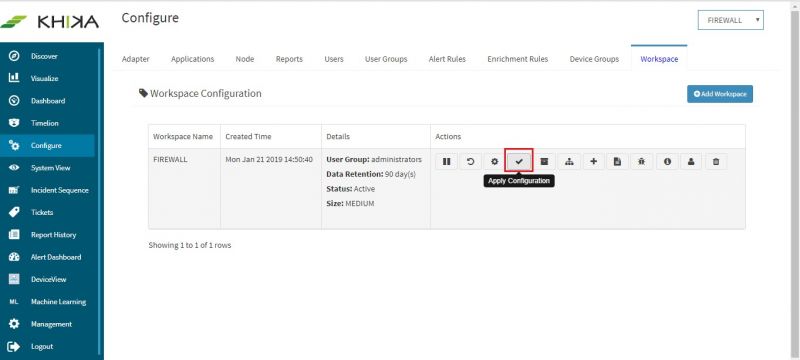The image size is (800, 360).
Task: Click the Apply Configuration checkmark button
Action: (x=519, y=162)
